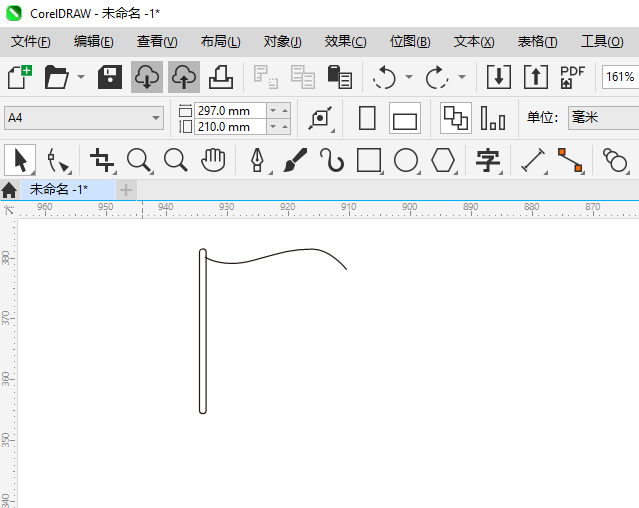The width and height of the screenshot is (639, 508).
Task: Select the Rectangle tool
Action: 369,160
